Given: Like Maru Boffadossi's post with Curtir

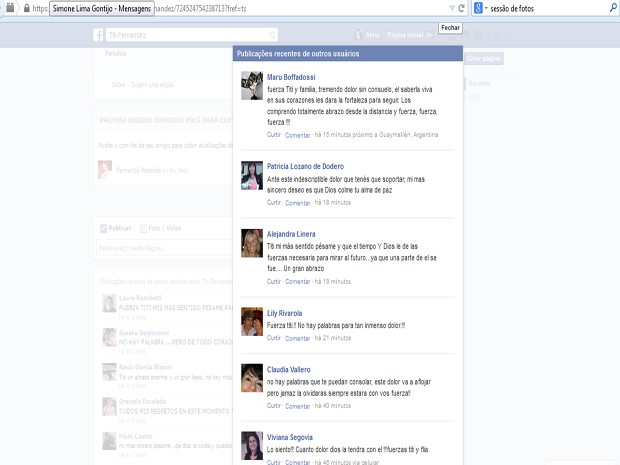Looking at the screenshot, I should [274, 134].
